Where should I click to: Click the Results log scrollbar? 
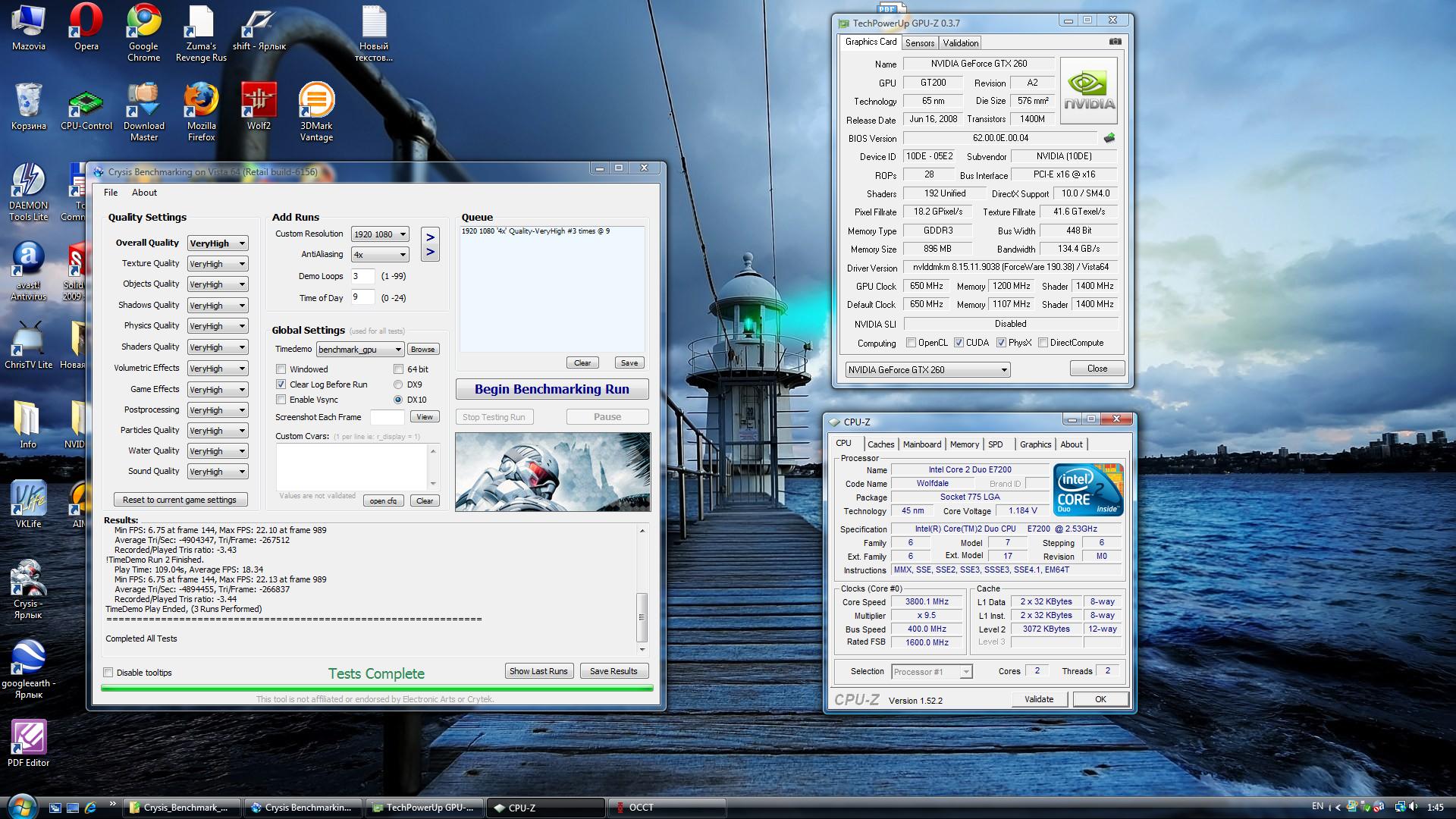click(x=642, y=590)
